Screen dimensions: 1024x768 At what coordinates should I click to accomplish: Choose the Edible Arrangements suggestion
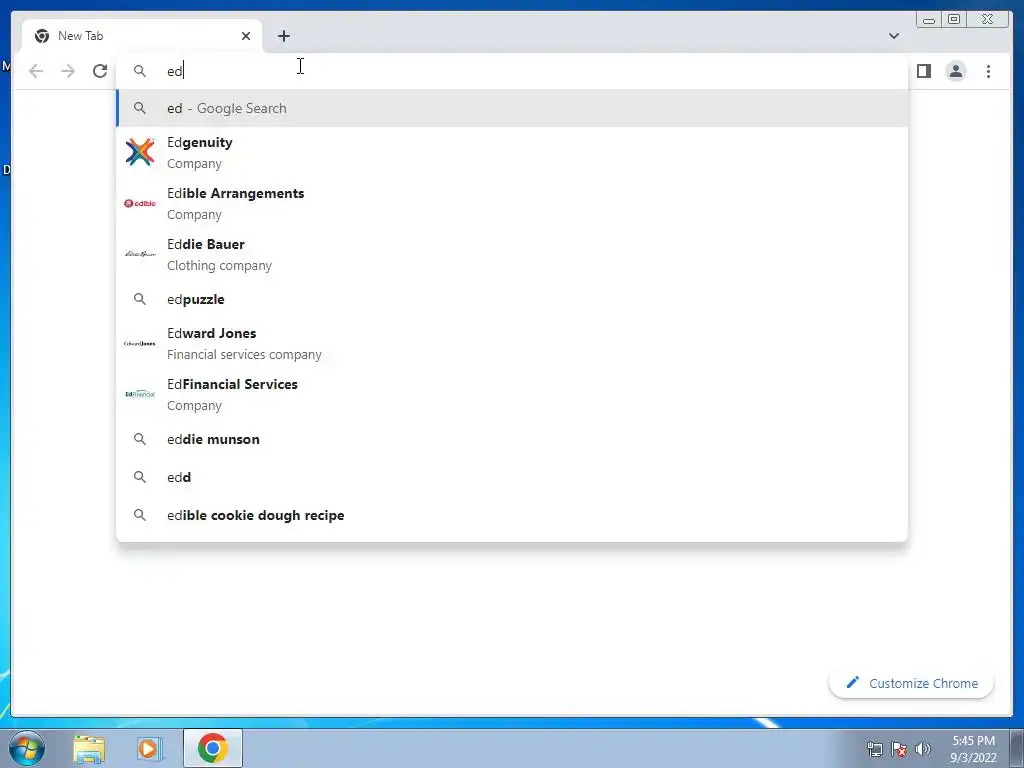(x=512, y=204)
